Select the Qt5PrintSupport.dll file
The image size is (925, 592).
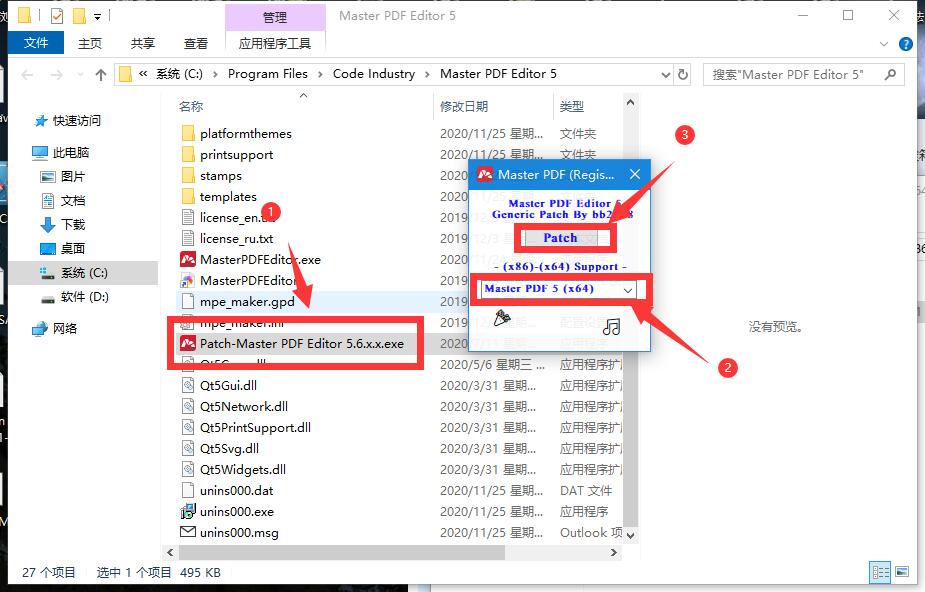255,427
